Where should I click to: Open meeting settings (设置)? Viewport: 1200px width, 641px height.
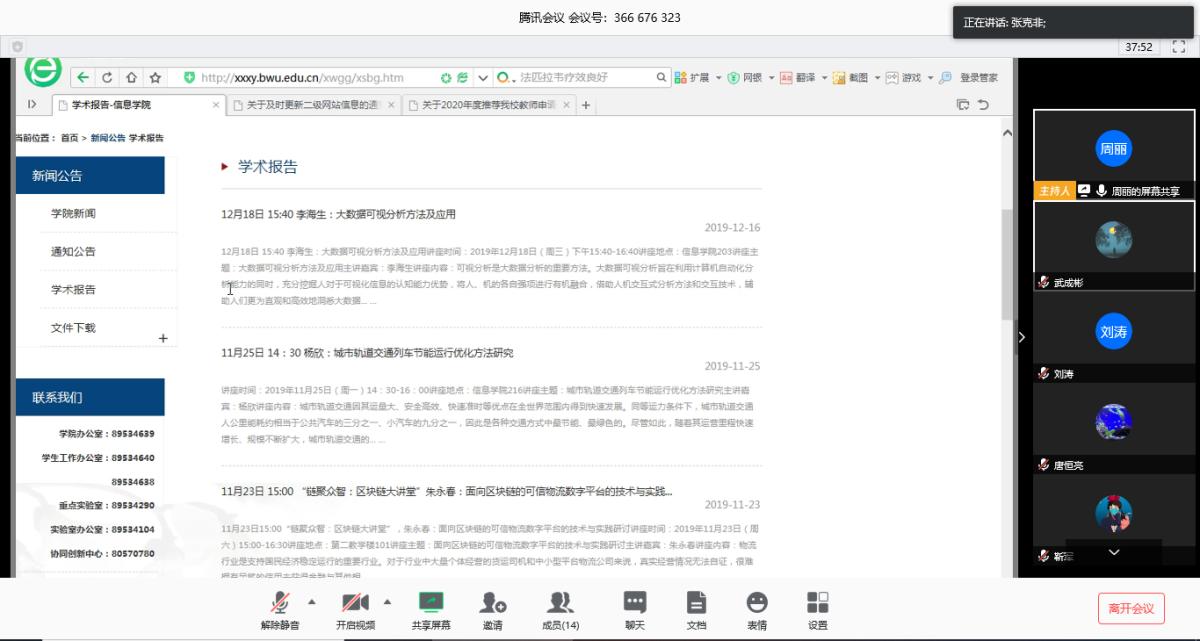[817, 609]
